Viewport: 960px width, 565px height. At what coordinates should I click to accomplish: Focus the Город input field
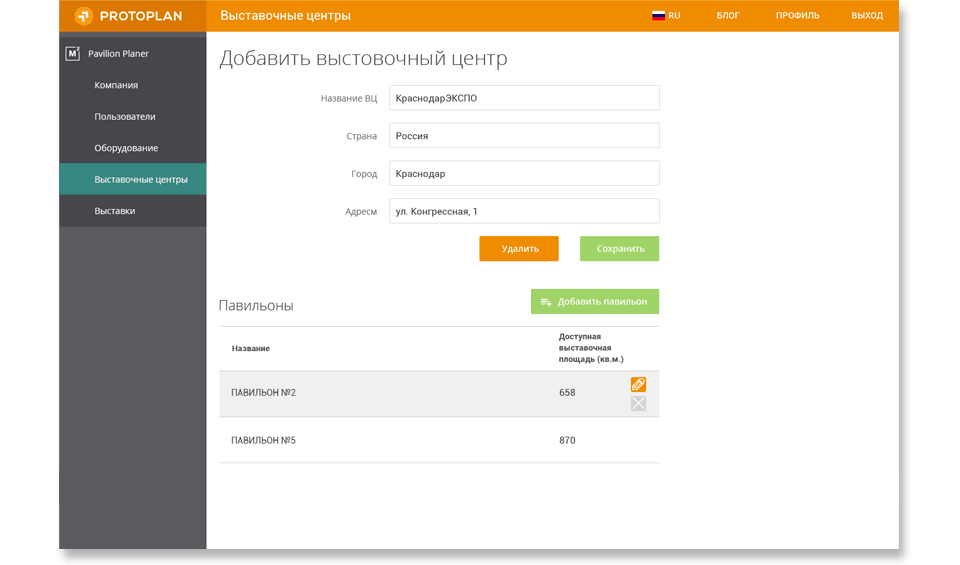(x=524, y=173)
